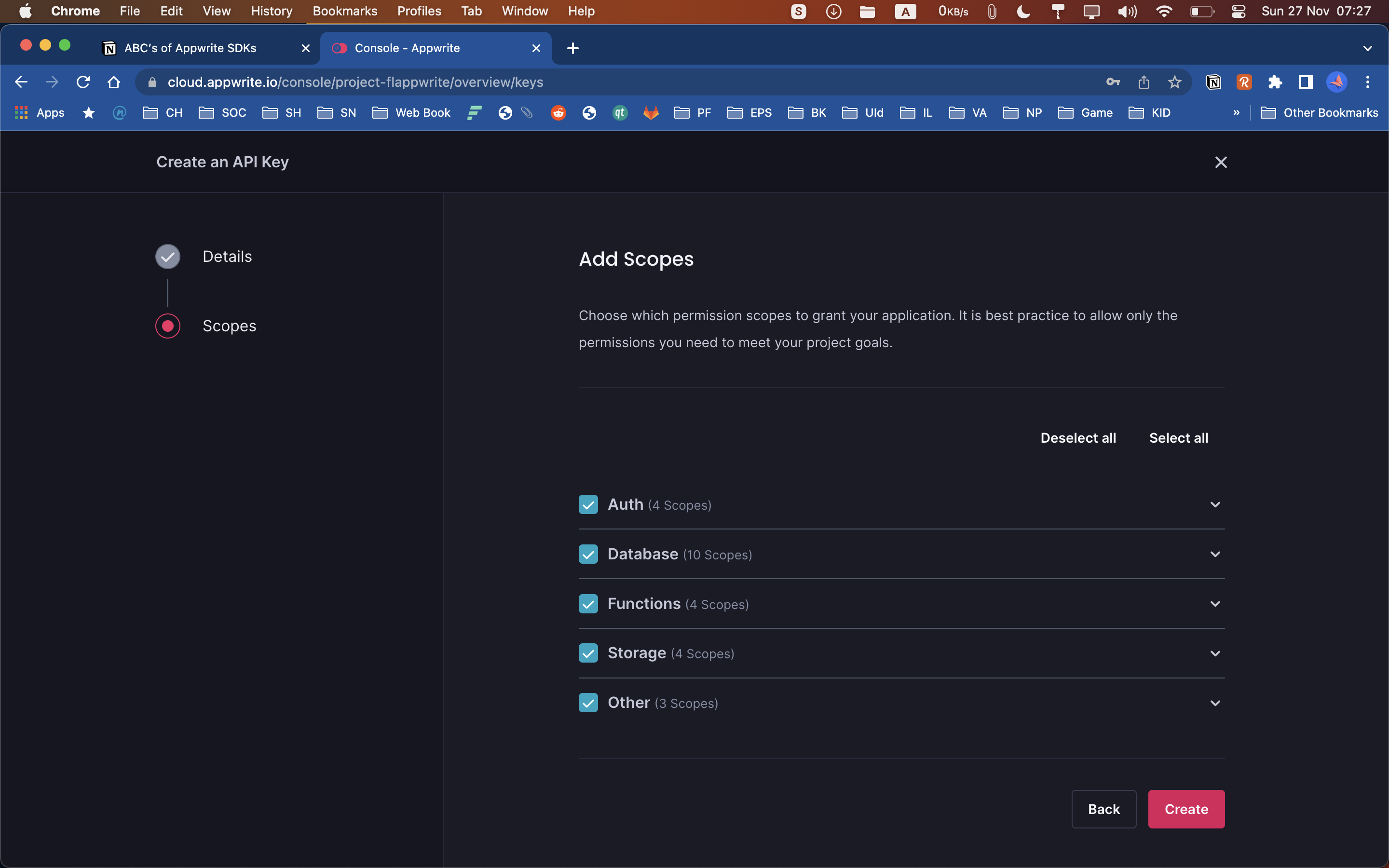Open the orange R extension icon

(1244, 82)
